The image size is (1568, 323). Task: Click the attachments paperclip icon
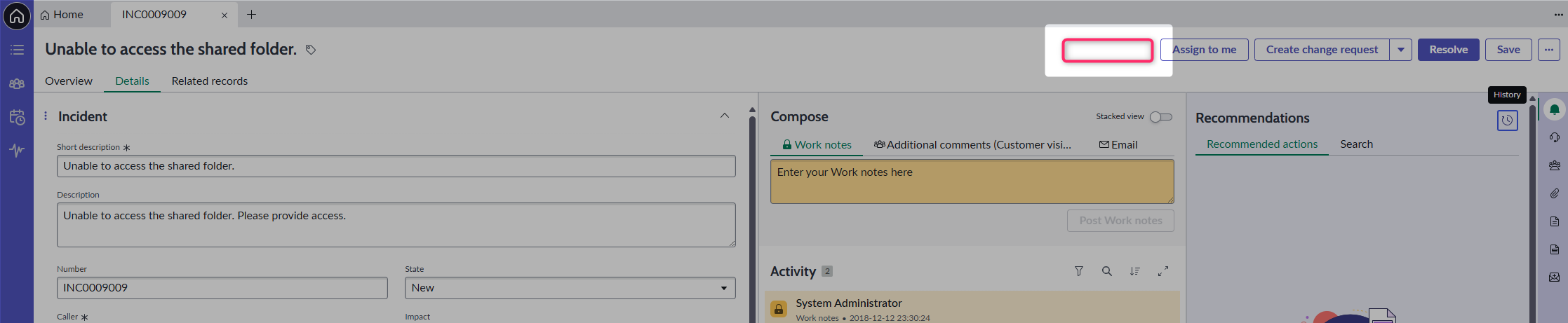tap(1555, 193)
